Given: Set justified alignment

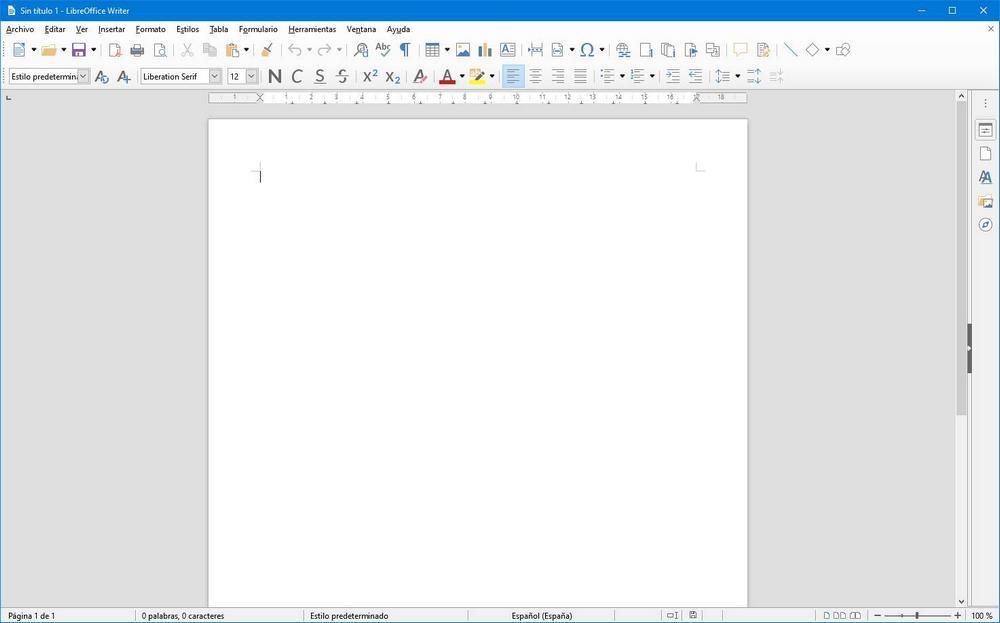Looking at the screenshot, I should (x=580, y=77).
